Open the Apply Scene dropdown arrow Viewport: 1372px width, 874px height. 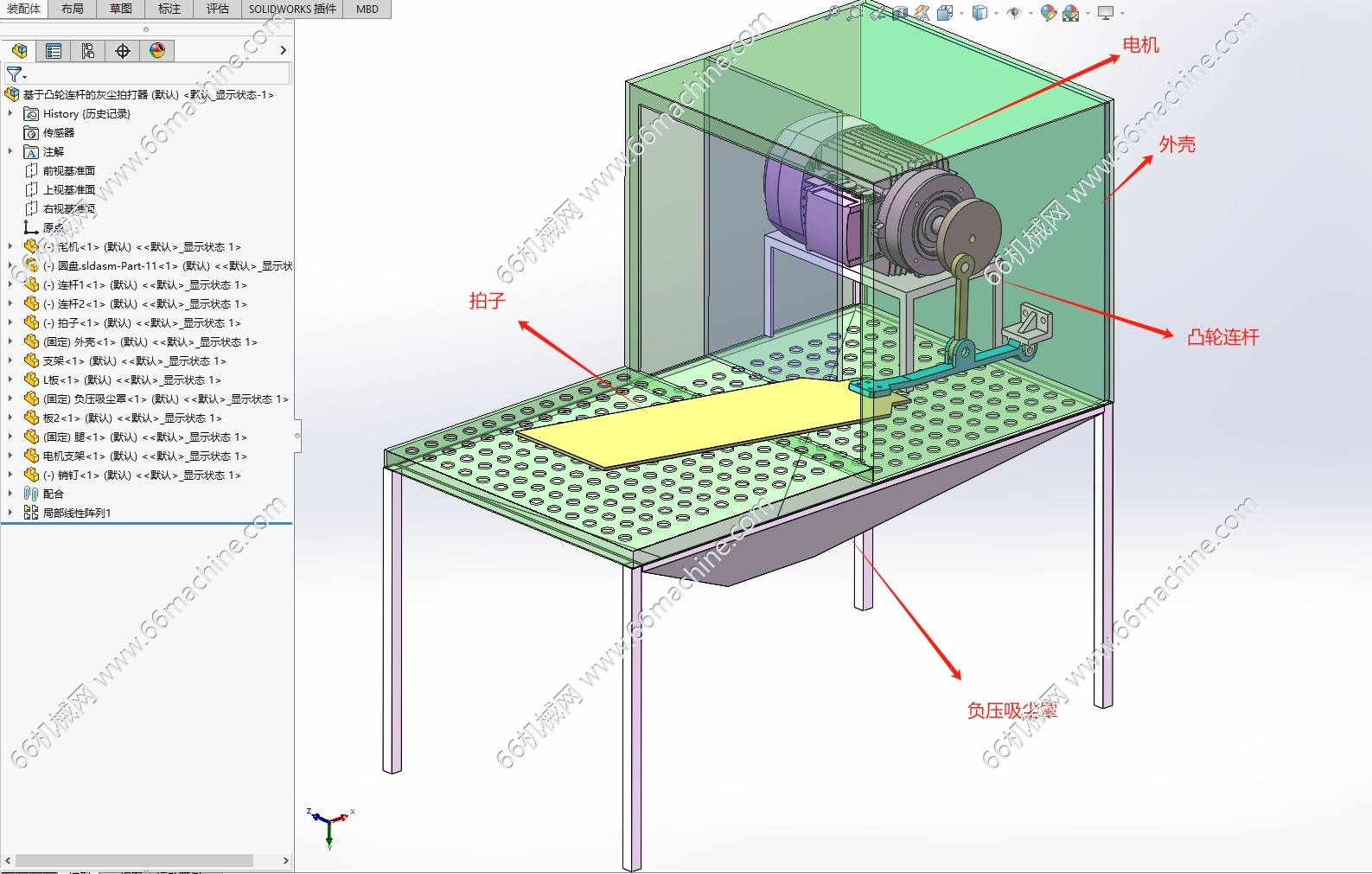[x=1088, y=13]
